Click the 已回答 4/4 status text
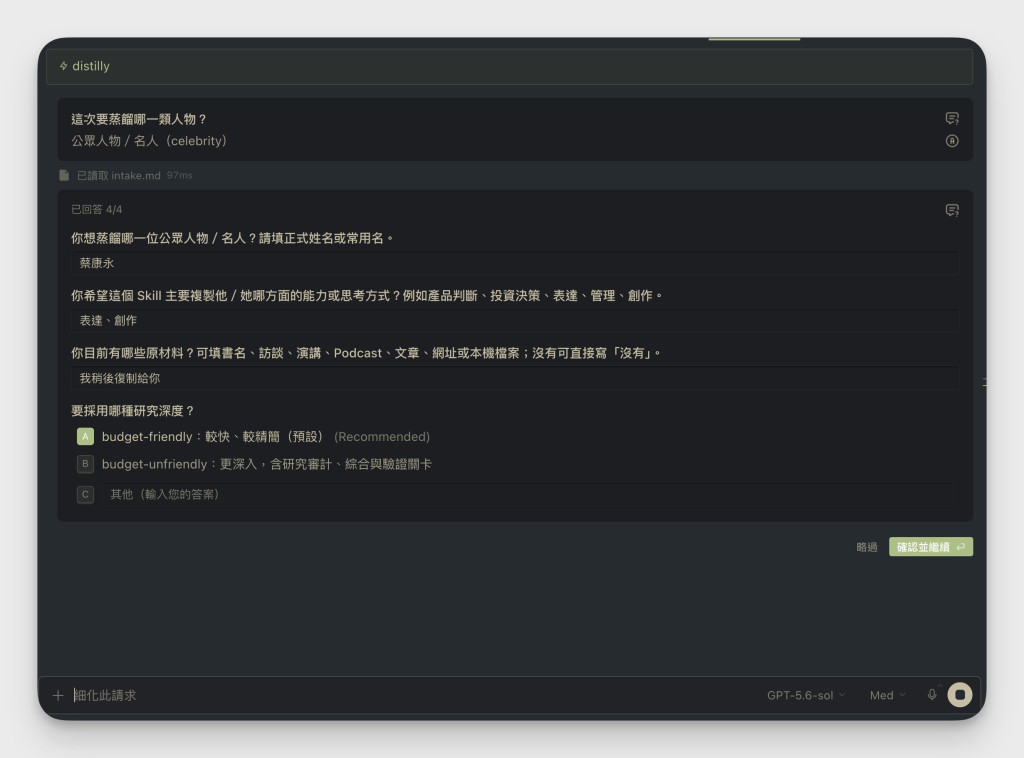Screen dimensions: 1024x758 [x=97, y=210]
